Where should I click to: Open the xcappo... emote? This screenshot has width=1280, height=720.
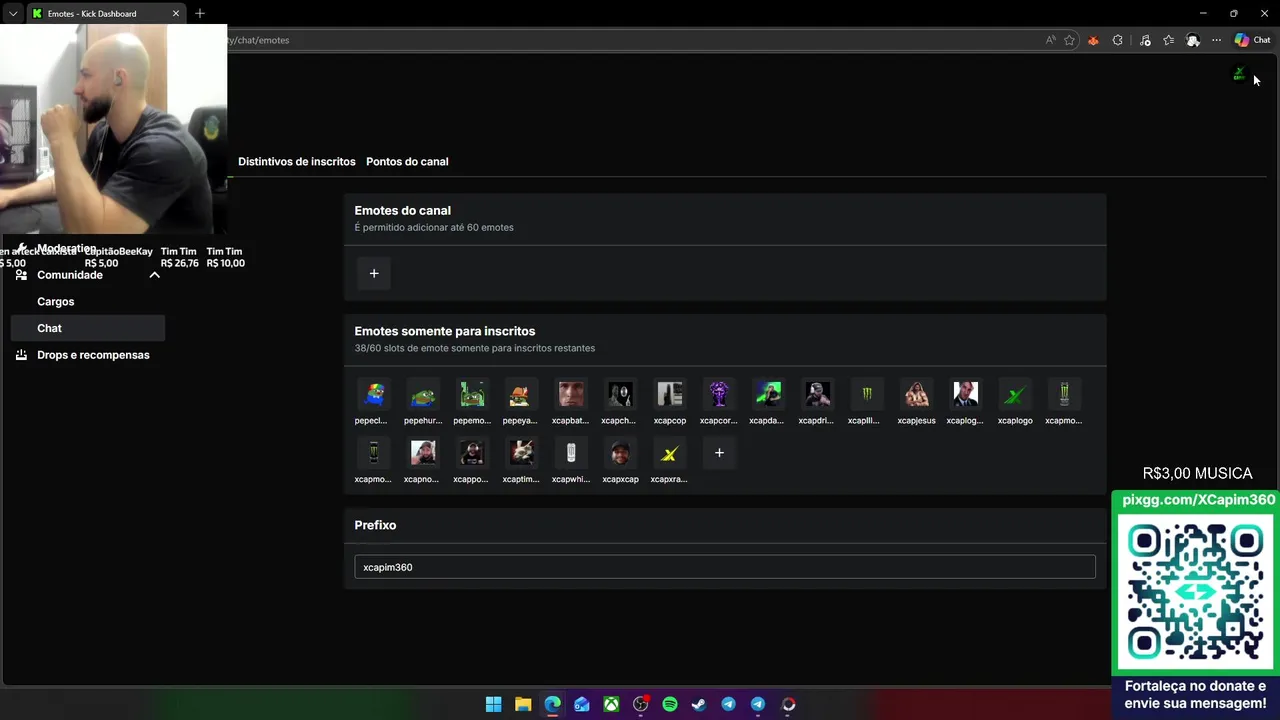pyautogui.click(x=472, y=453)
